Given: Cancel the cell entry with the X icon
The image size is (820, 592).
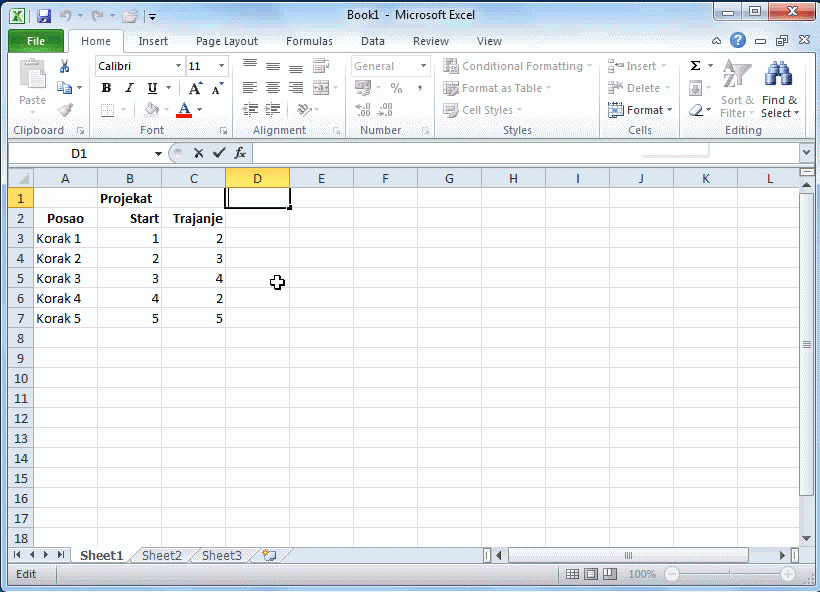Looking at the screenshot, I should point(198,153).
